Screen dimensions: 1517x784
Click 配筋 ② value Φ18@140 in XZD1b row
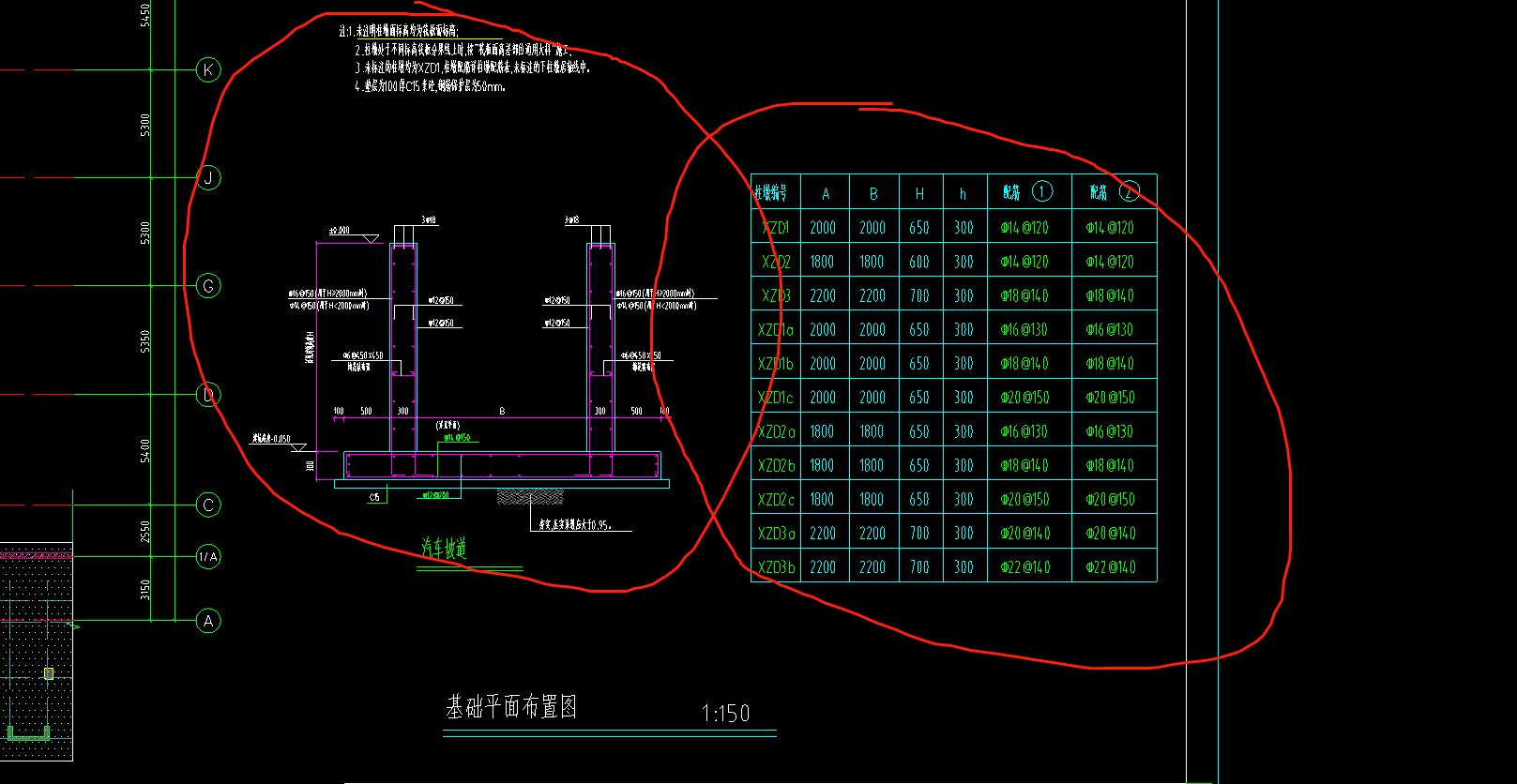(x=1110, y=364)
